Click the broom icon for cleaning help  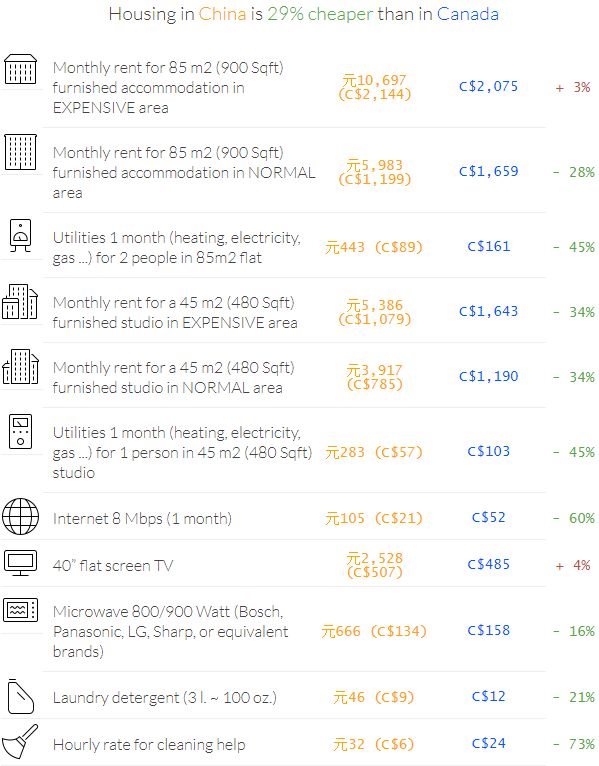20,742
